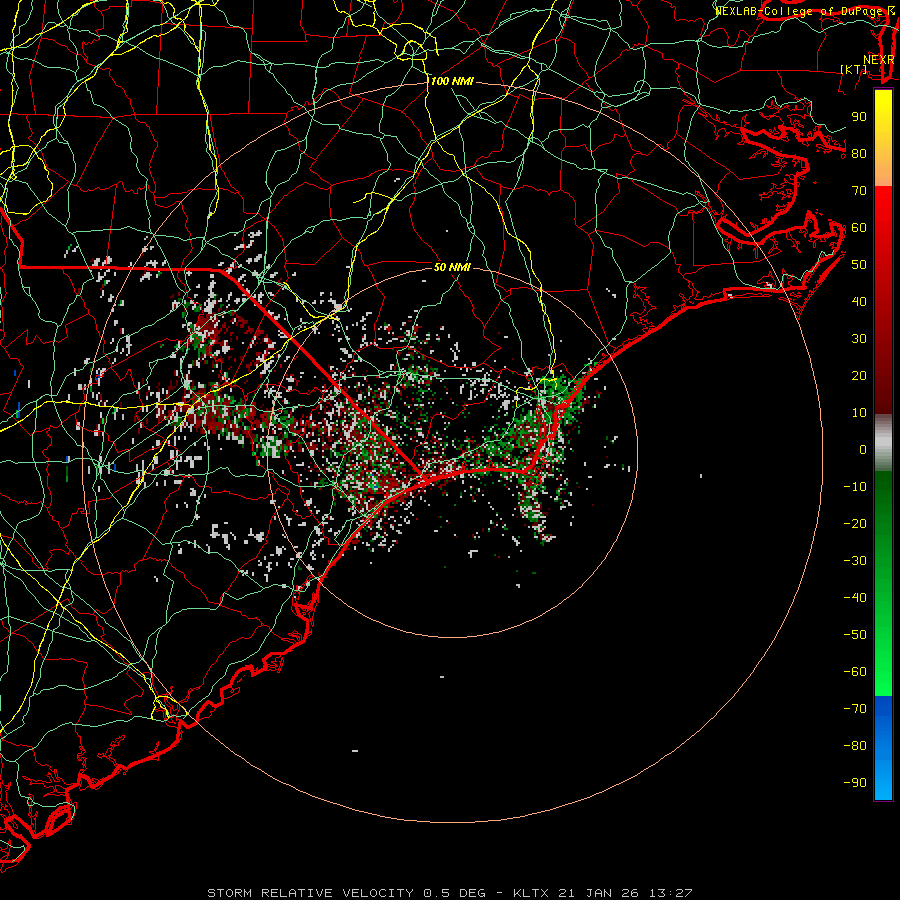The width and height of the screenshot is (900, 900).
Task: Click the [KT] units label above scale
Action: coord(854,69)
